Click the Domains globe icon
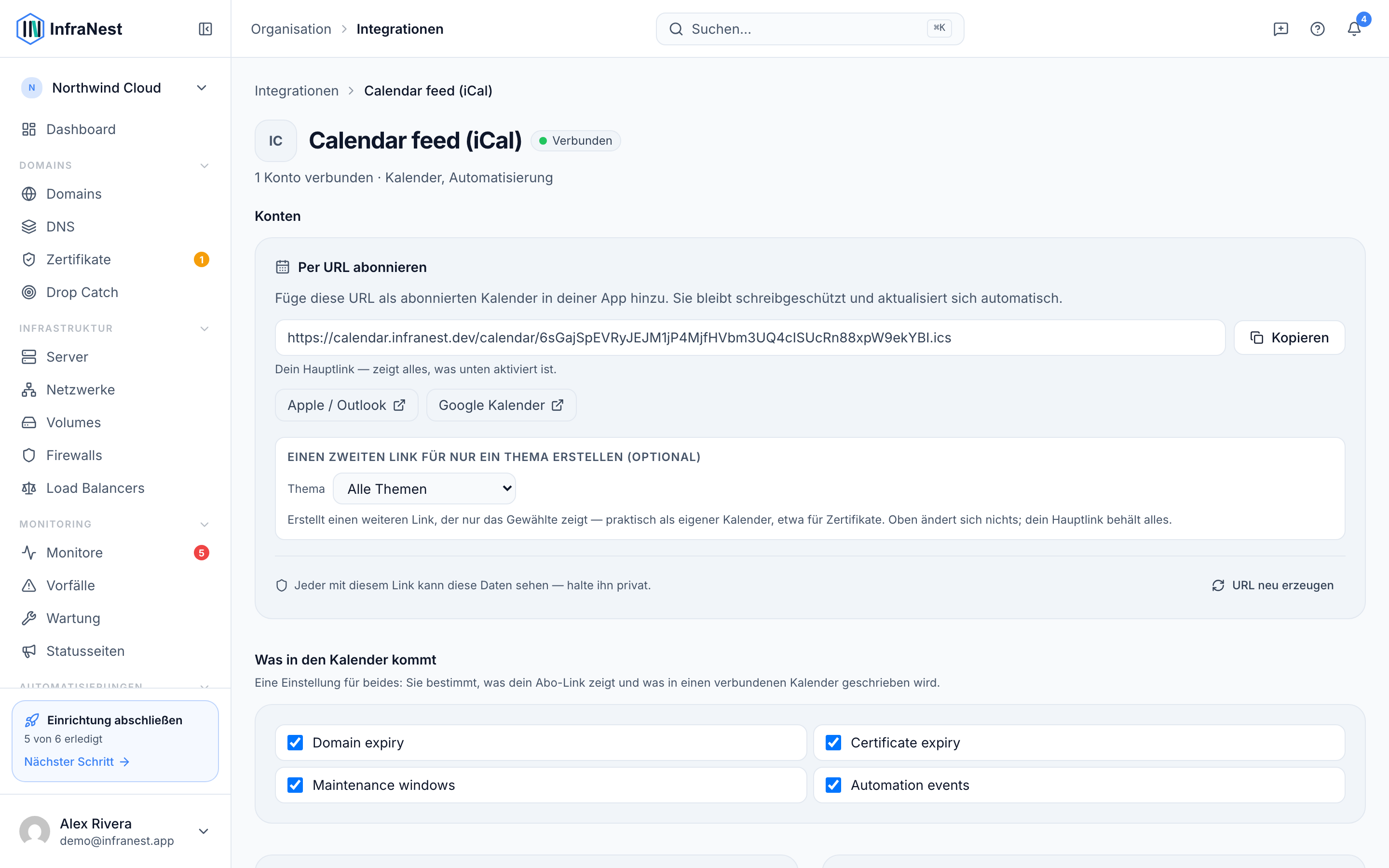The image size is (1389, 868). [x=29, y=194]
